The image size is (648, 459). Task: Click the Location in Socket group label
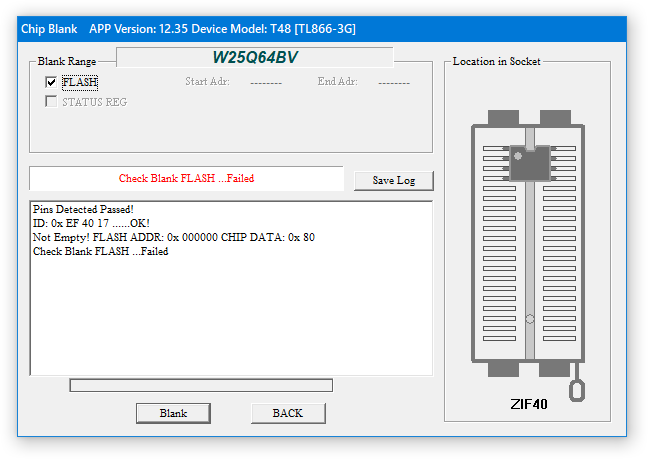(496, 61)
